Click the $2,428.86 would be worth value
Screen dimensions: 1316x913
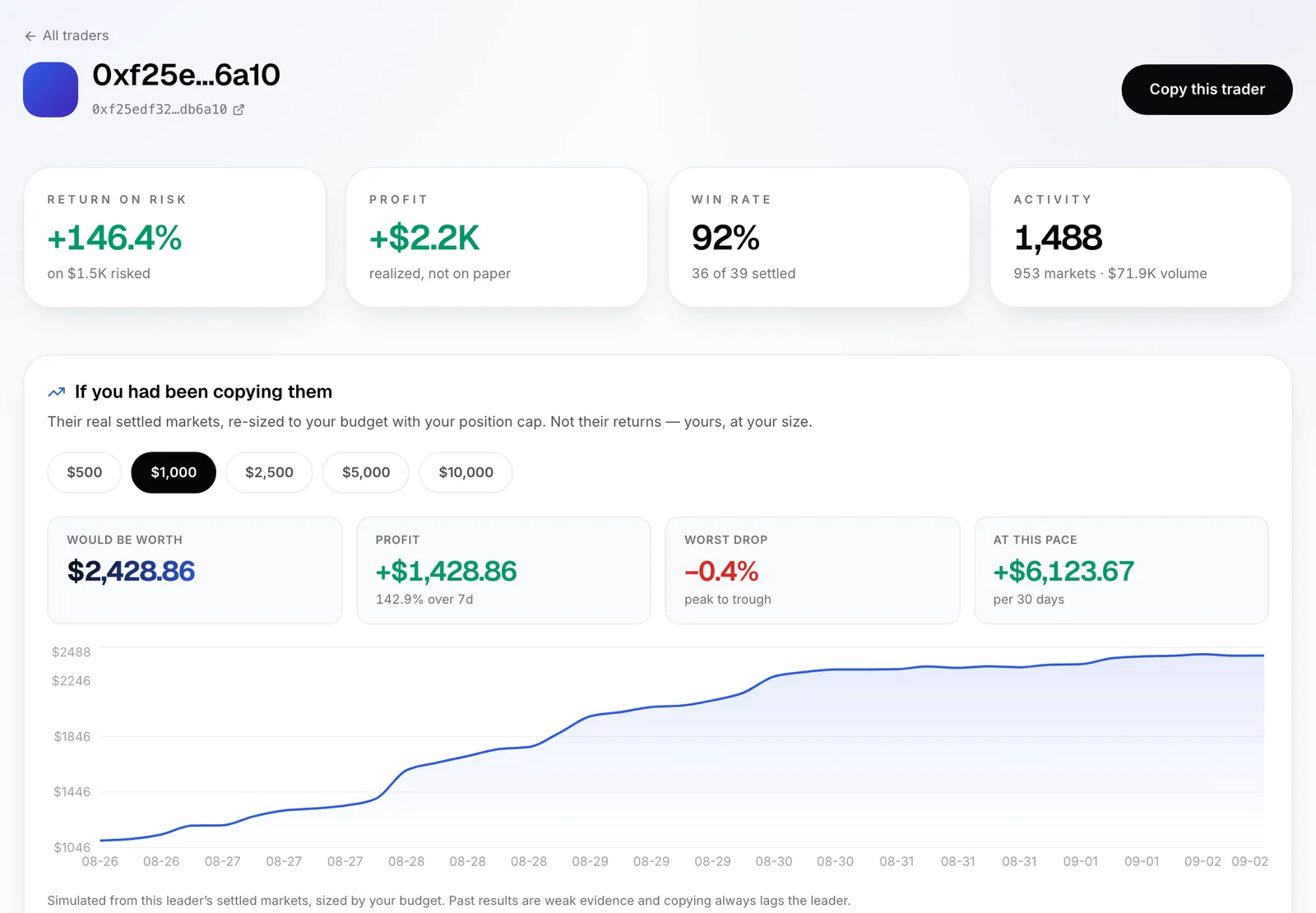[x=131, y=571]
